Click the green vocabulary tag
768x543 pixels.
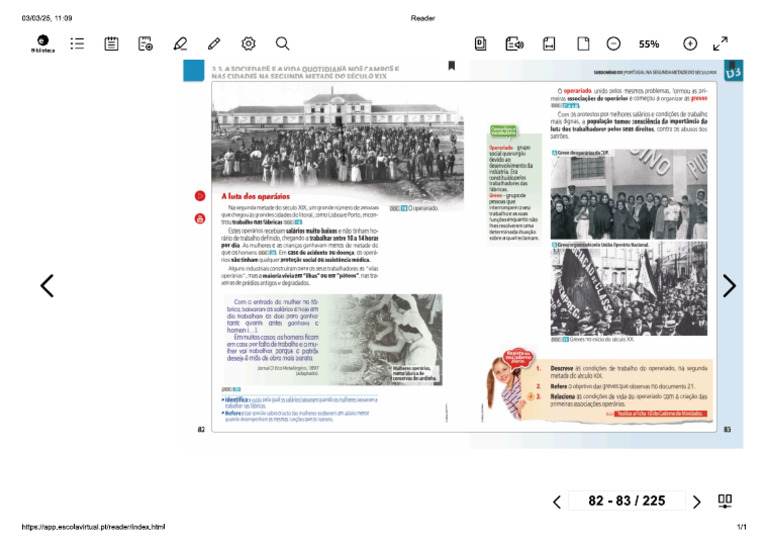tap(503, 131)
